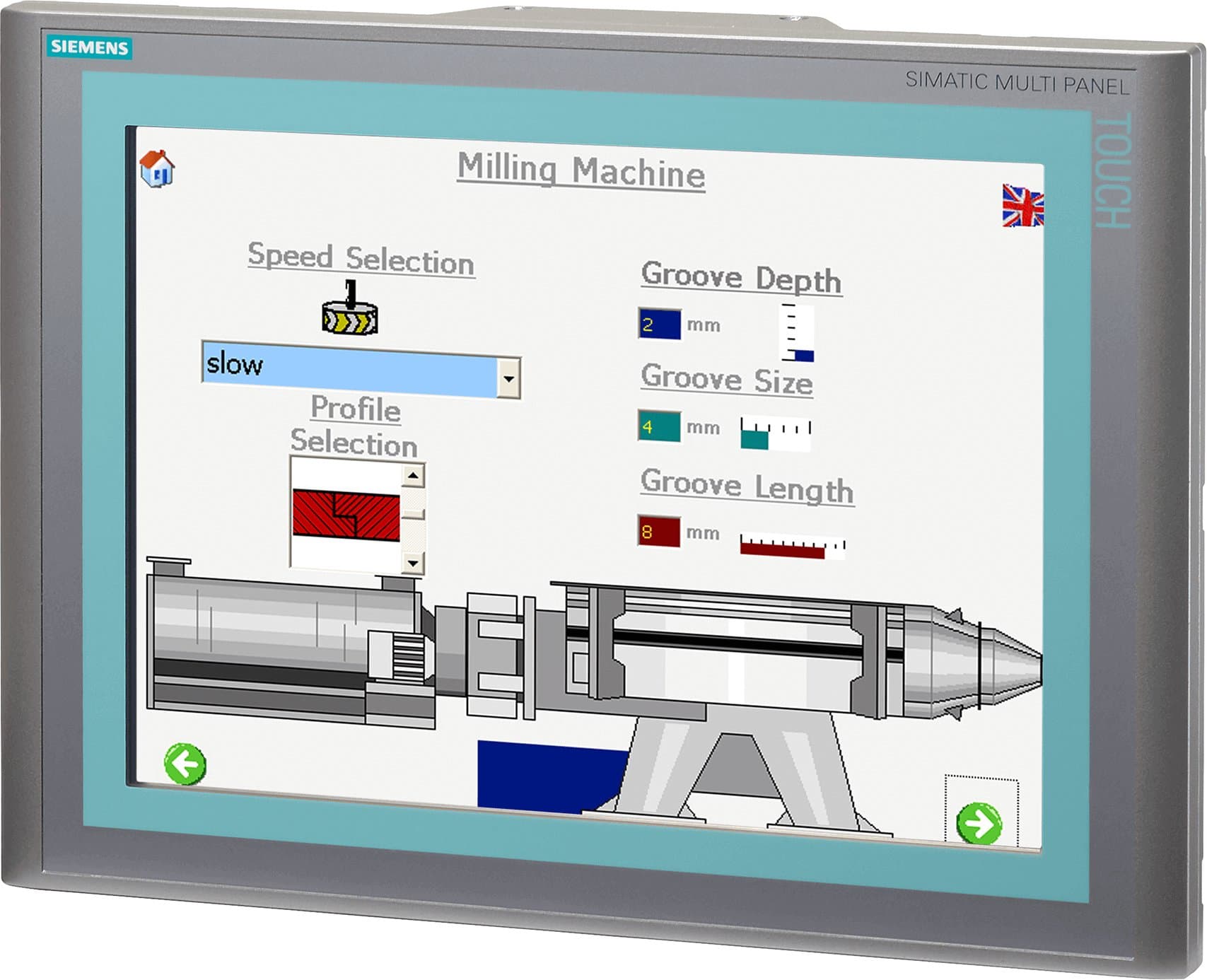The height and width of the screenshot is (980, 1207).
Task: Tap the green forward arrow button
Action: 979,823
